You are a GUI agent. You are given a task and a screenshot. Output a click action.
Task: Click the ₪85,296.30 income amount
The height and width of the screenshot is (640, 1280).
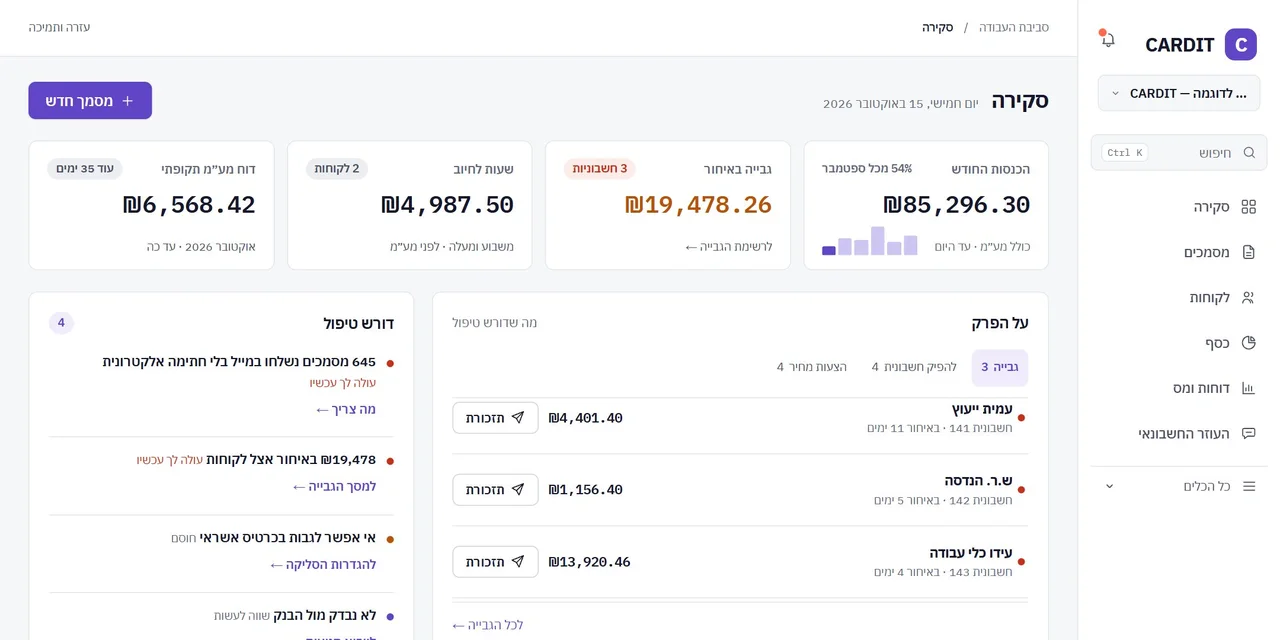957,205
